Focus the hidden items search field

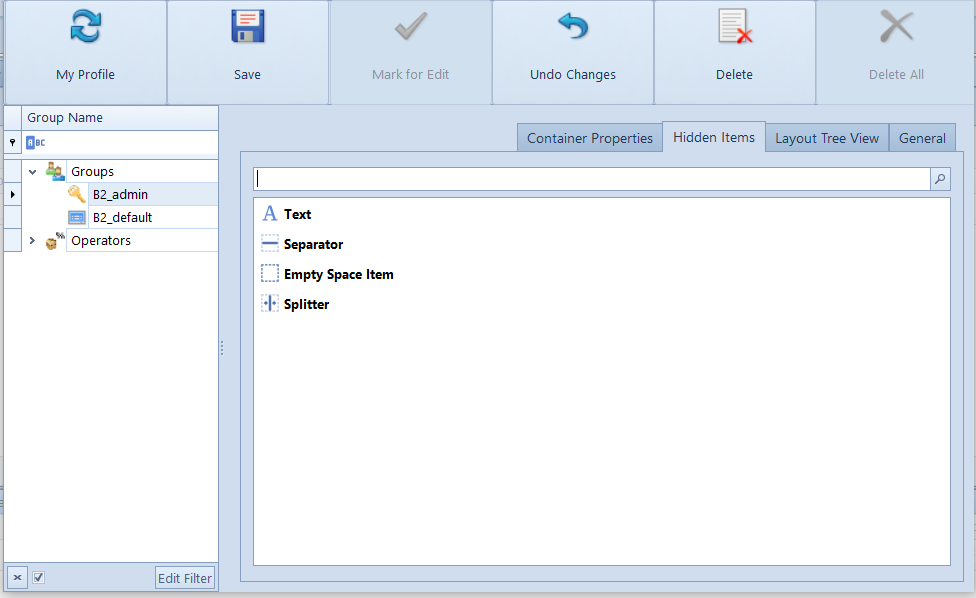point(592,179)
